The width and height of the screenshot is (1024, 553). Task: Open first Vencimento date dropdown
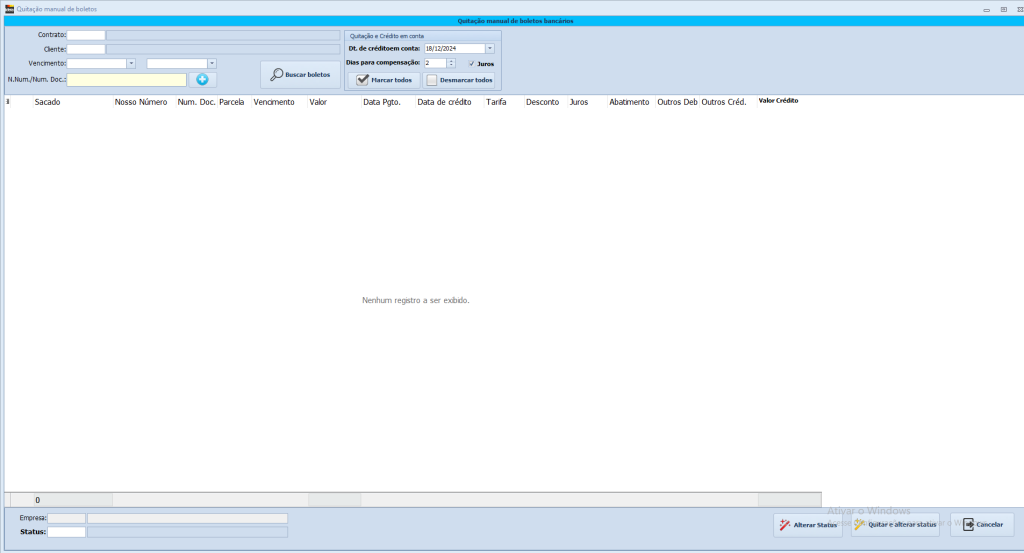pos(131,63)
